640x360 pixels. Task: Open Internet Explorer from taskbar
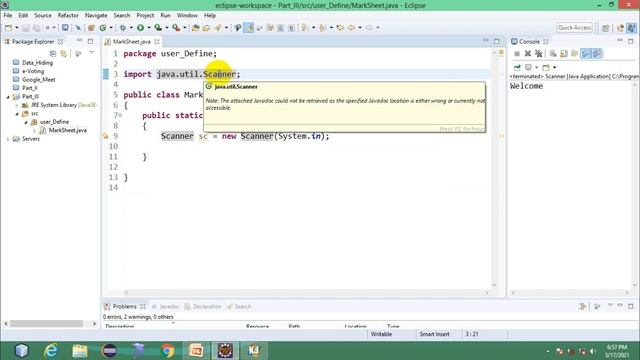click(51, 351)
